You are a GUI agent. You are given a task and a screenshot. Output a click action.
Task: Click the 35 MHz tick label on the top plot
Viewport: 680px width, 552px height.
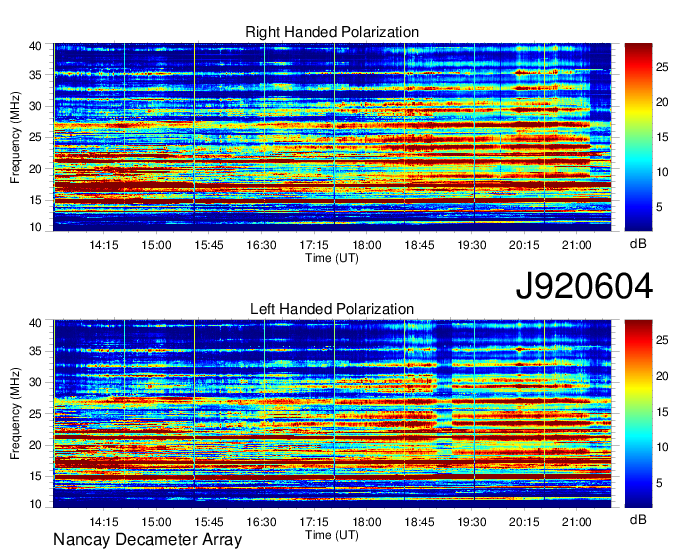tap(35, 75)
